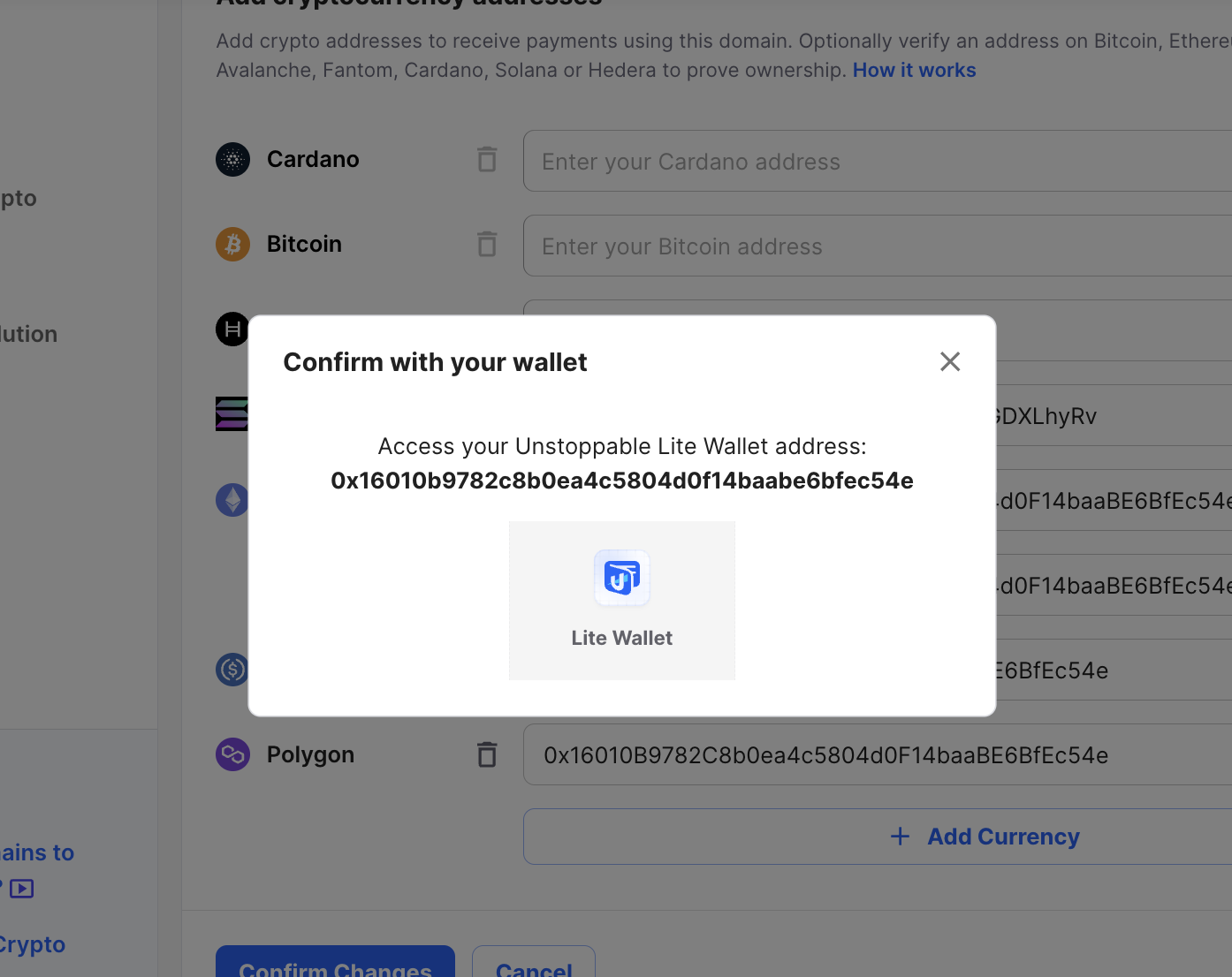Delete the Cardano address using its trash icon
This screenshot has width=1232, height=977.
click(486, 160)
